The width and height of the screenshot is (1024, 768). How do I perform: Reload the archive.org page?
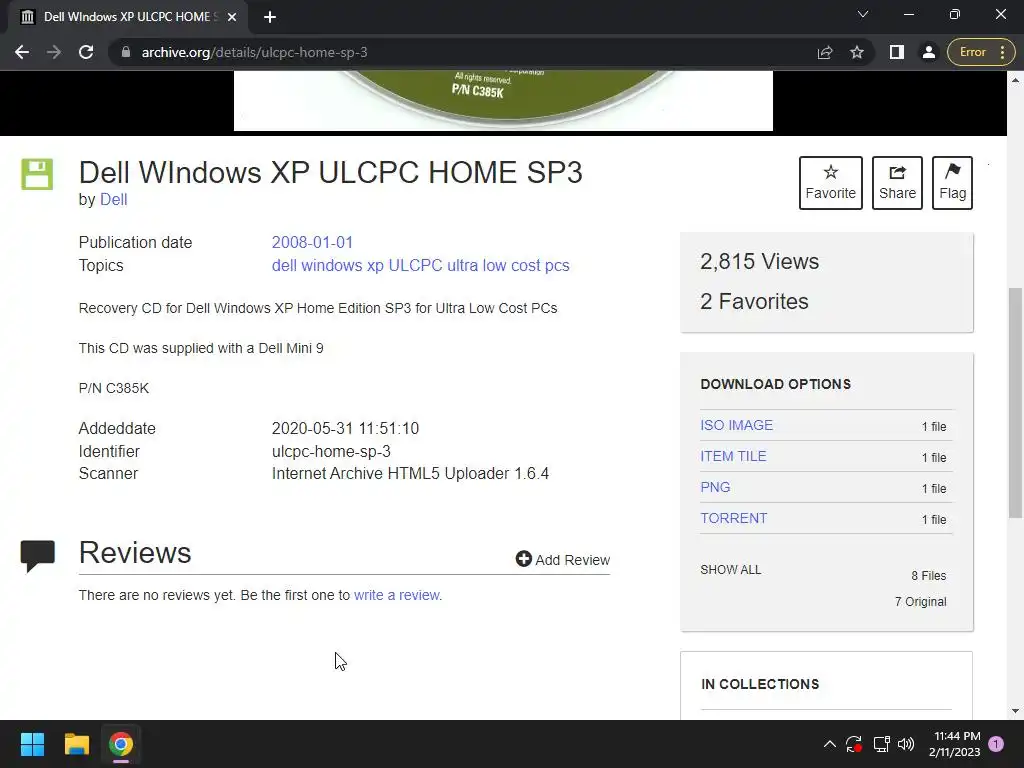point(86,52)
